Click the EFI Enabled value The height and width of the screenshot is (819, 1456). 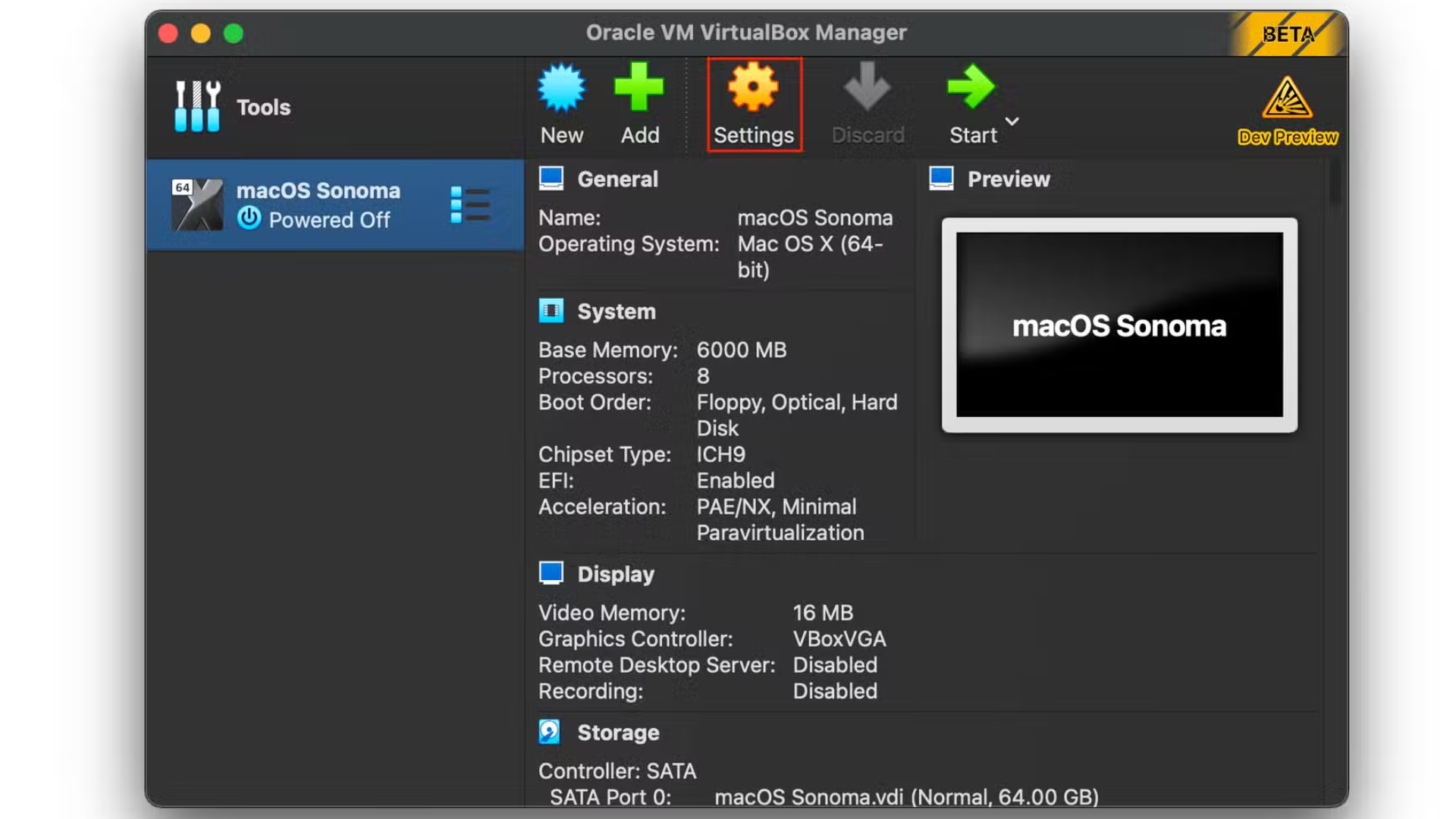point(736,481)
